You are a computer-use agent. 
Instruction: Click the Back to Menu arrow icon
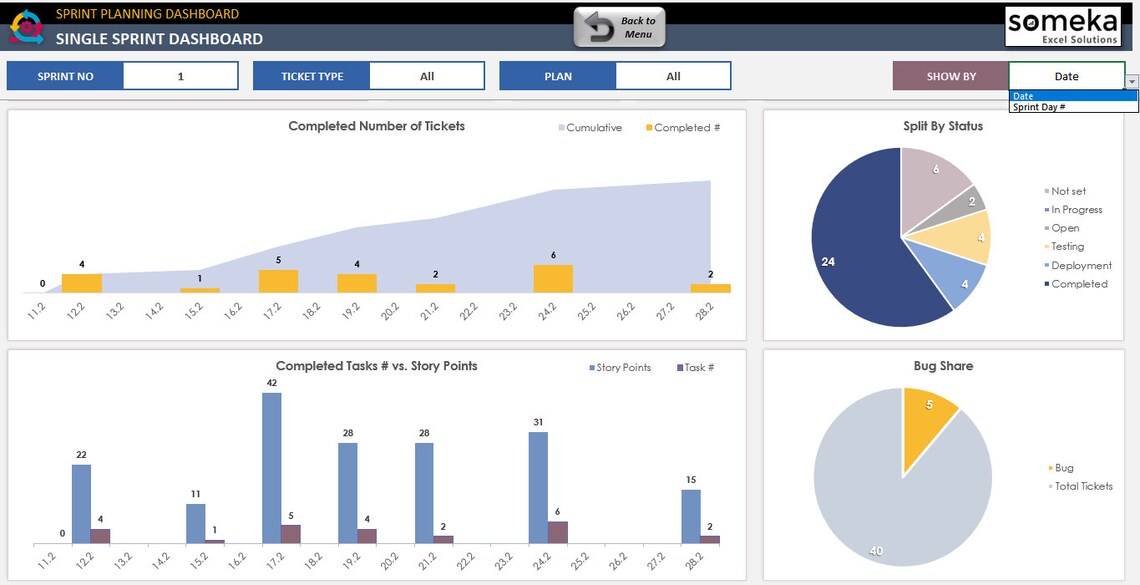[x=600, y=27]
